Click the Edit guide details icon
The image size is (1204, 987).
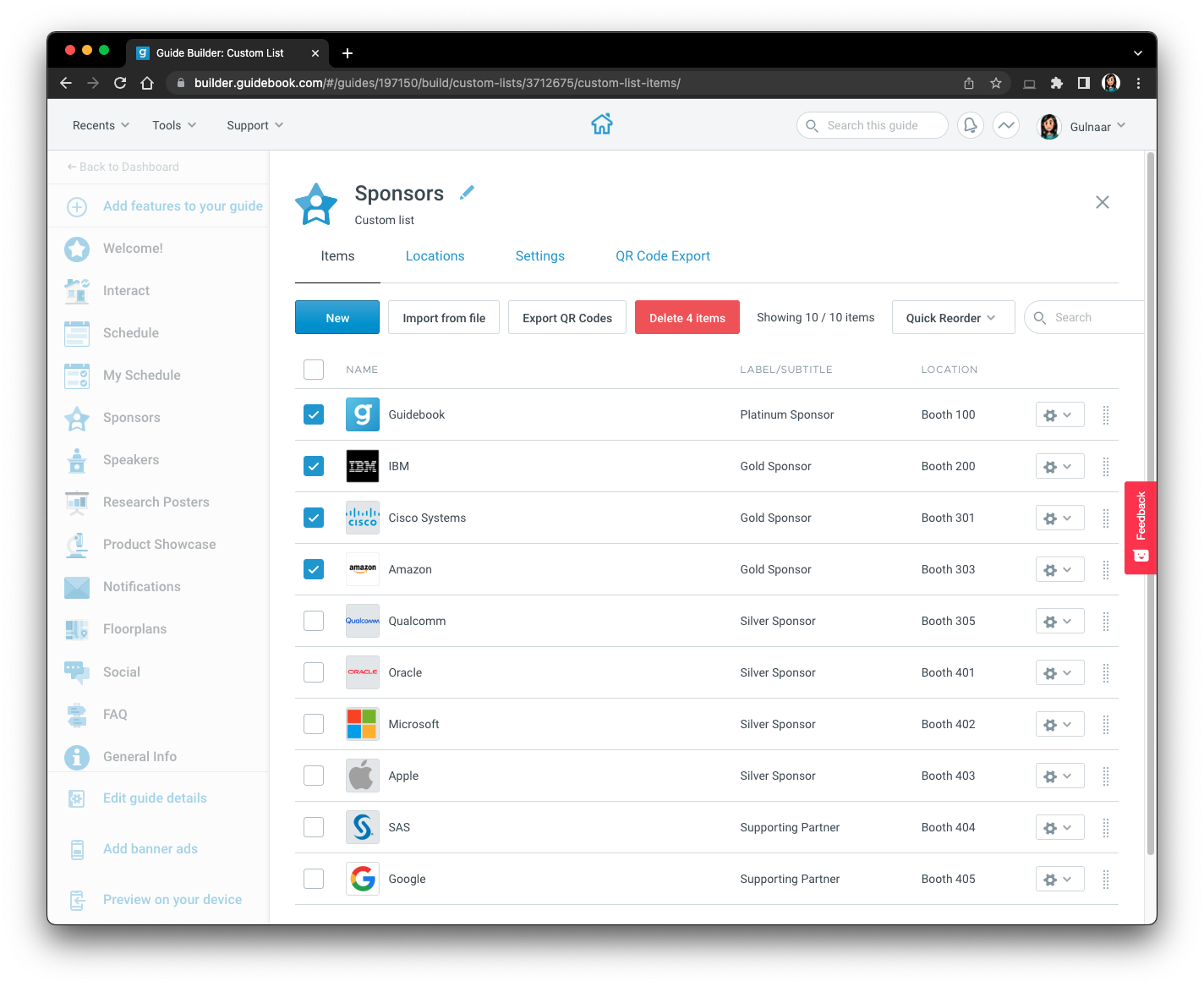tap(77, 798)
